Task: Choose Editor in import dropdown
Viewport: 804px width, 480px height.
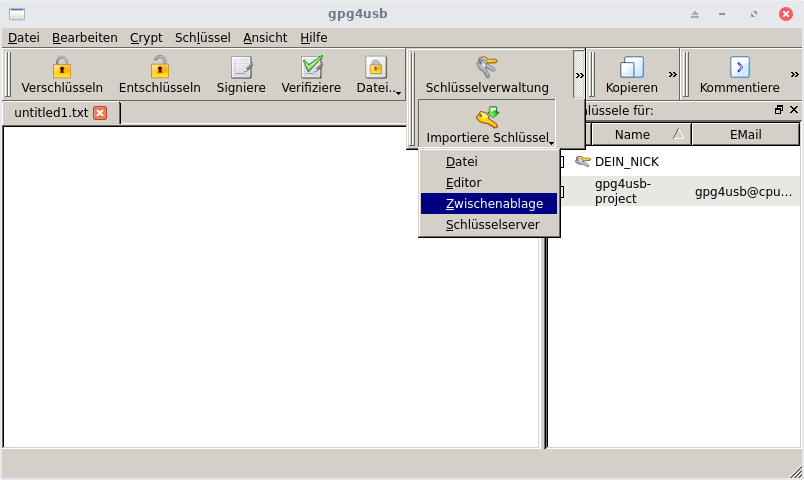Action: click(489, 183)
